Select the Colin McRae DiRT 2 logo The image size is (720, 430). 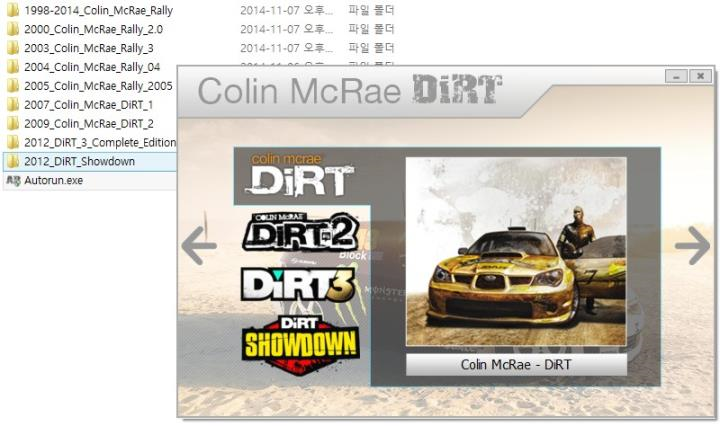[300, 232]
